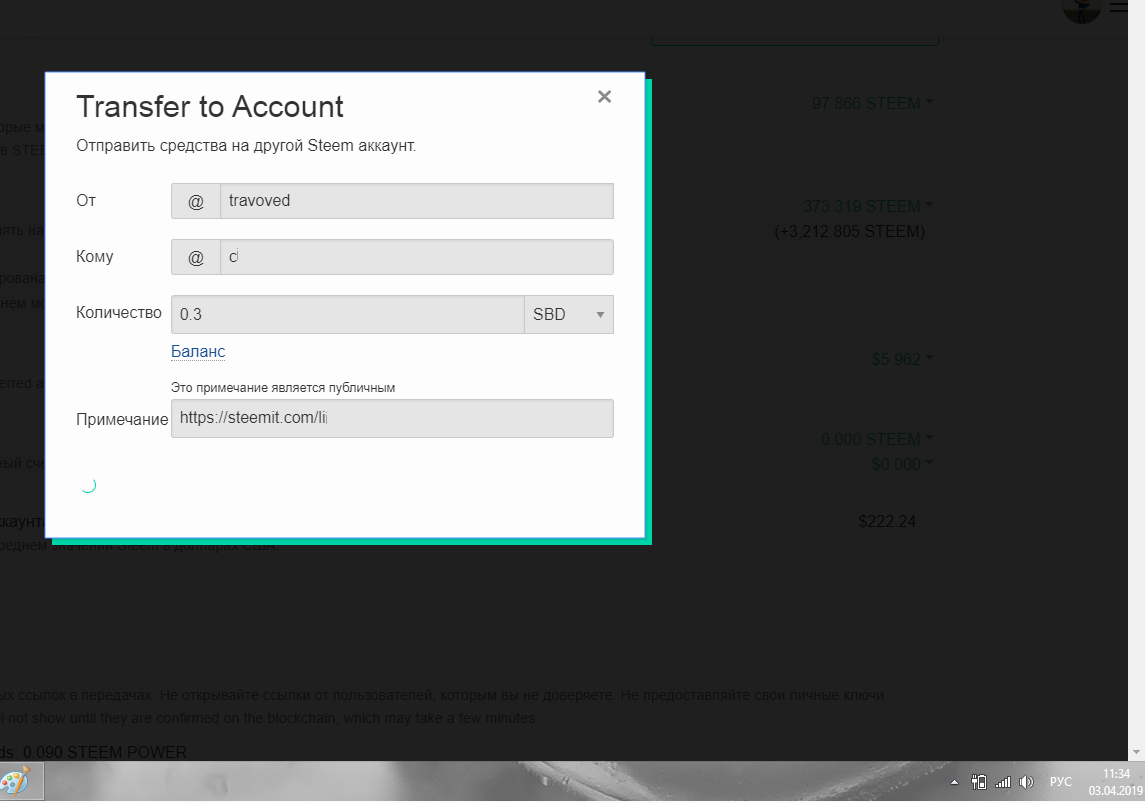Open the SBD currency dropdown
This screenshot has width=1145, height=803.
click(x=569, y=315)
